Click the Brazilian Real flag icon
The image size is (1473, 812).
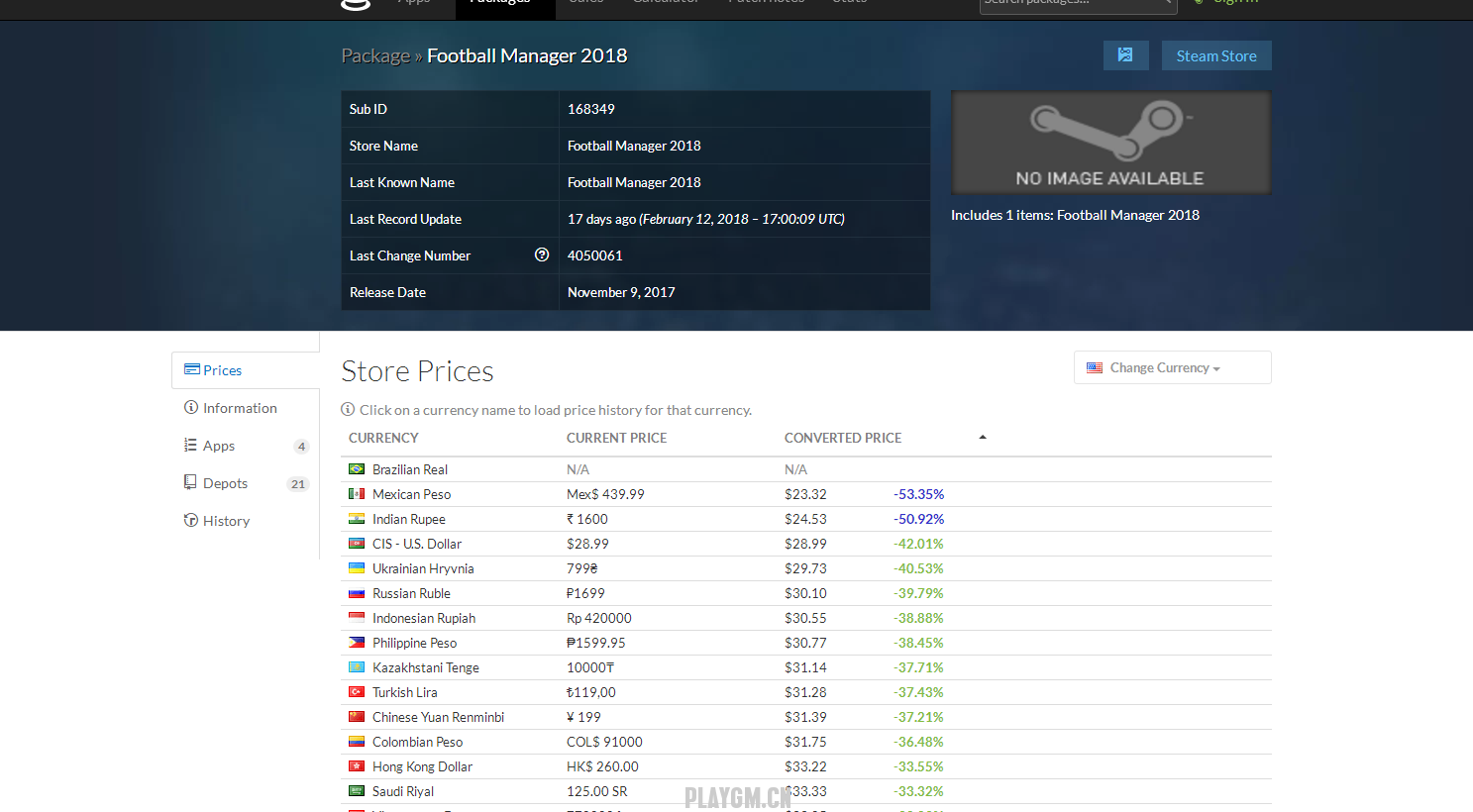coord(357,469)
